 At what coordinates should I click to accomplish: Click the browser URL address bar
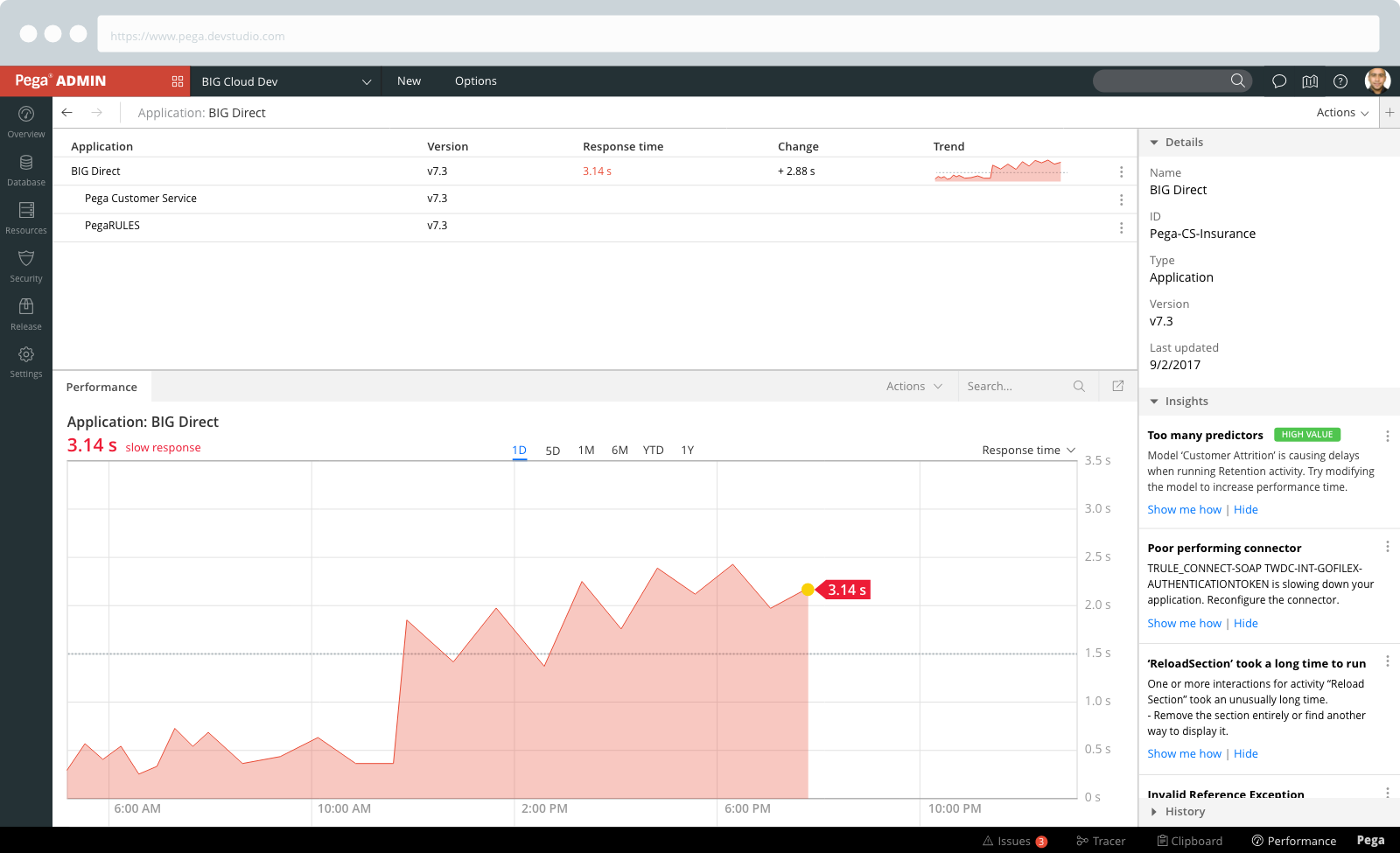pos(738,34)
